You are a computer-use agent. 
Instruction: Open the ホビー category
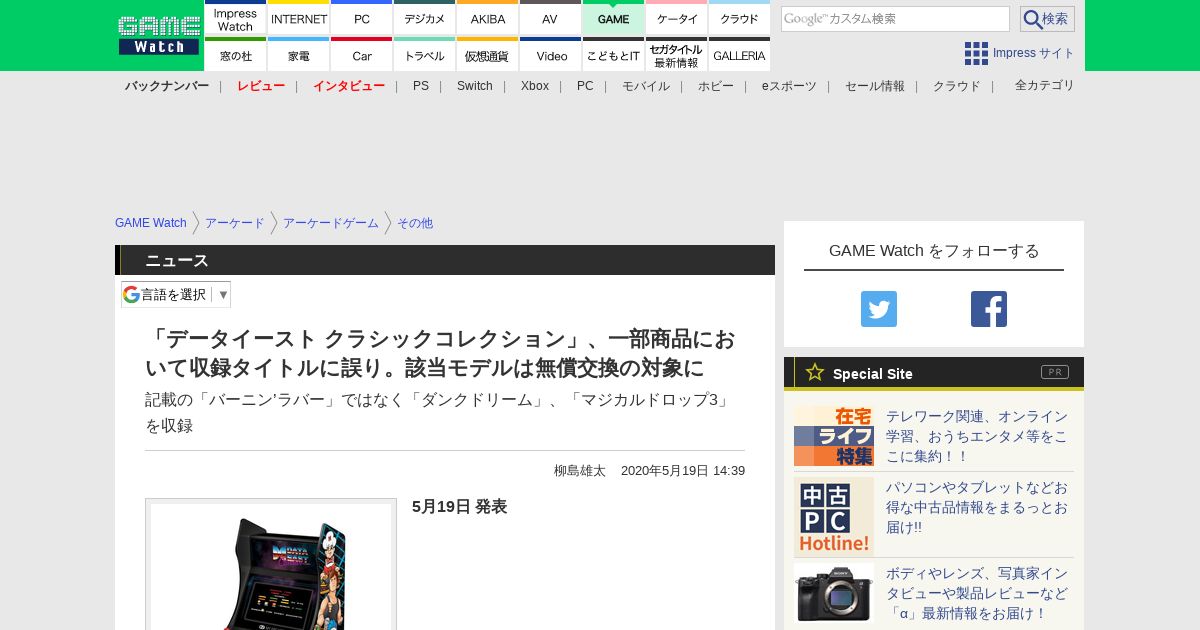pyautogui.click(x=716, y=86)
